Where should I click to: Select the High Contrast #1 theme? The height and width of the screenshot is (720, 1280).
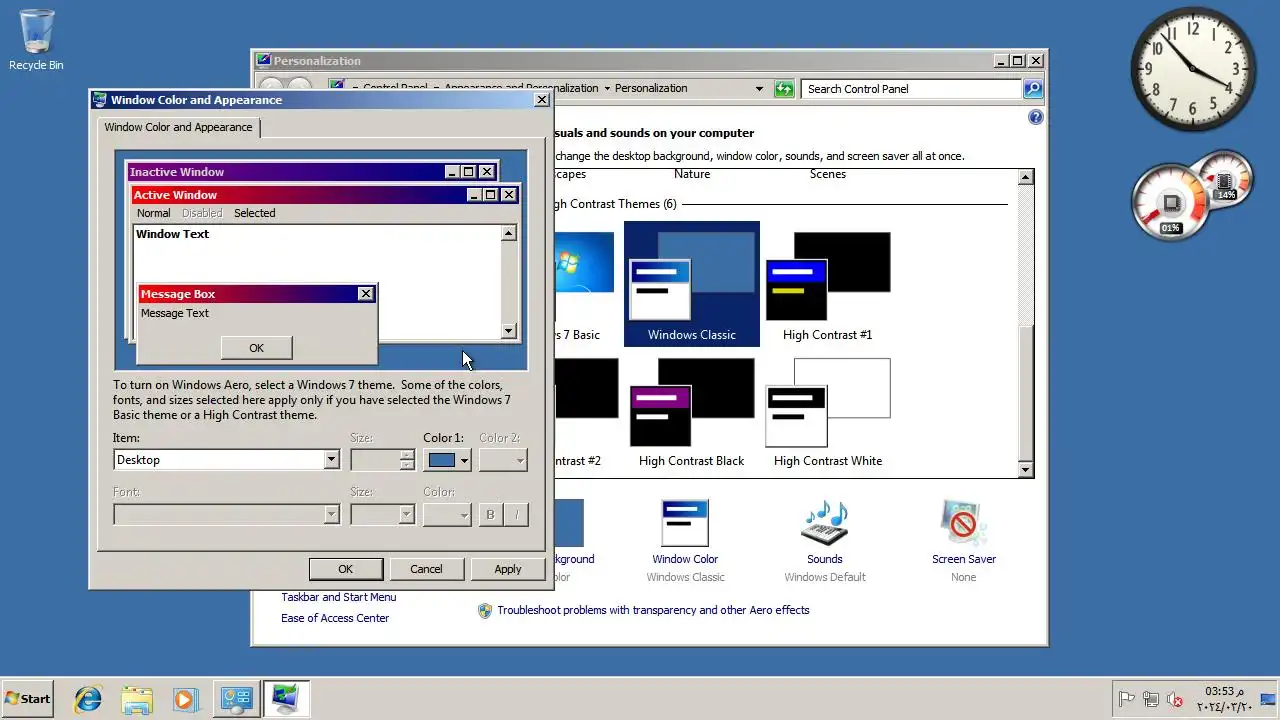point(828,284)
